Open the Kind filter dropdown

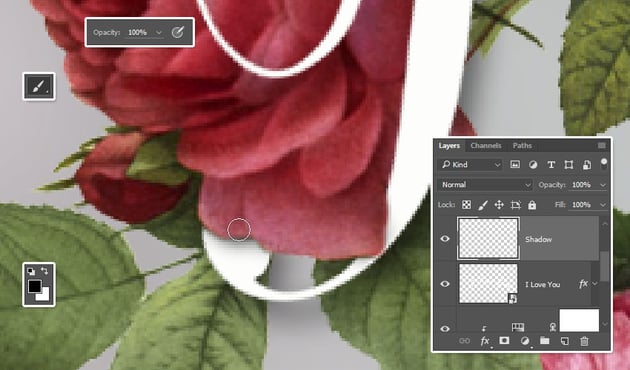pyautogui.click(x=470, y=164)
